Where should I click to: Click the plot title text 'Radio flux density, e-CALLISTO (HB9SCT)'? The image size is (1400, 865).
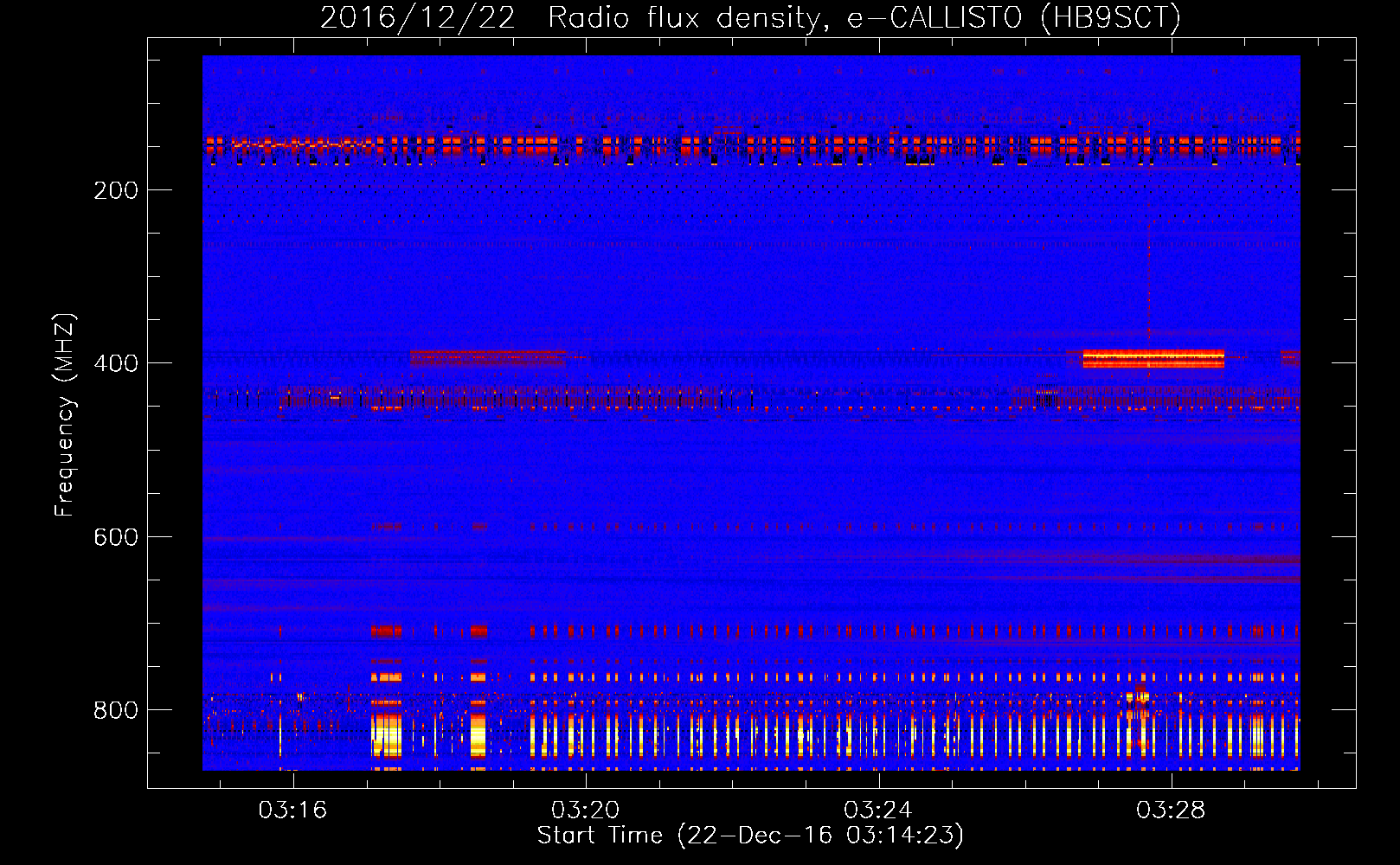point(864,18)
